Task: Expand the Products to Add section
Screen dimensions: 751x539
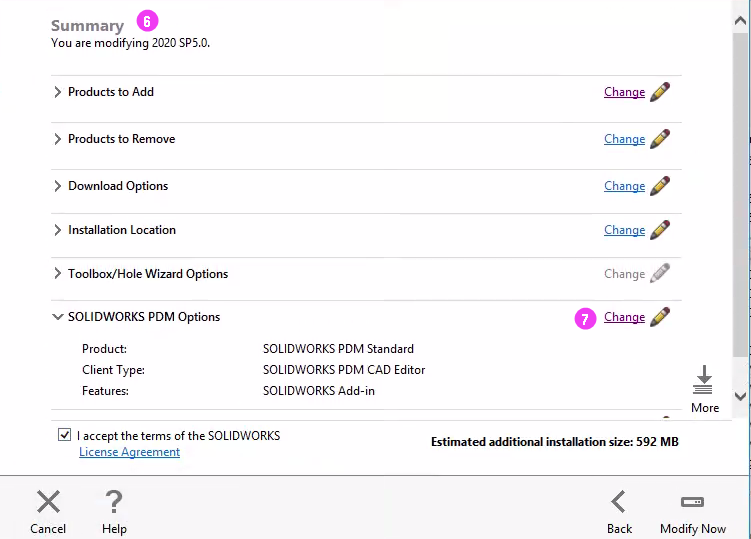Action: tap(57, 92)
